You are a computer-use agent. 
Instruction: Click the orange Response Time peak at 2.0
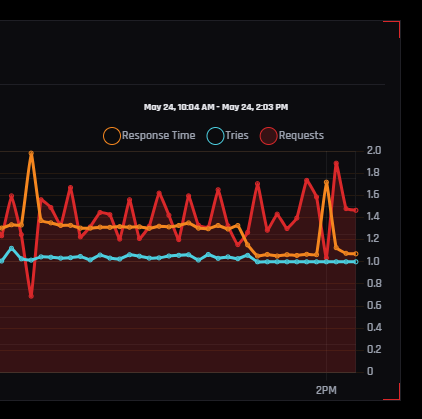[31, 153]
